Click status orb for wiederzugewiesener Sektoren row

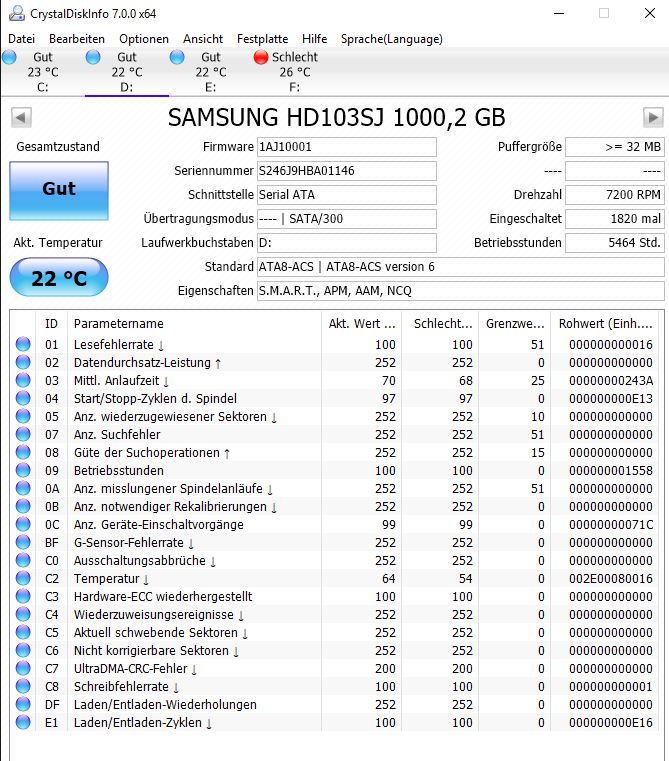coord(23,416)
